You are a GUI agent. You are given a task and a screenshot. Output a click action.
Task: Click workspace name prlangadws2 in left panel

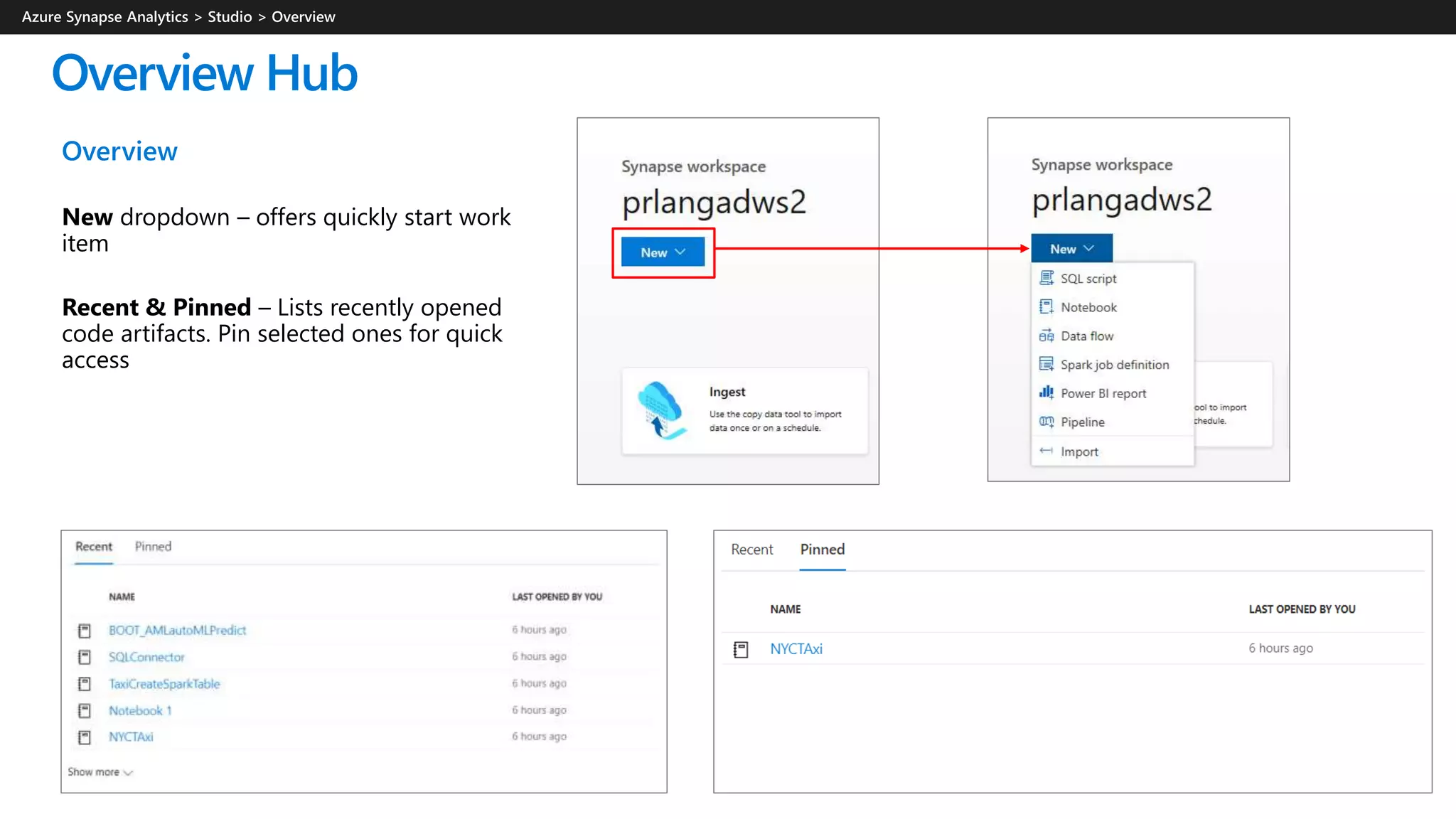click(714, 203)
